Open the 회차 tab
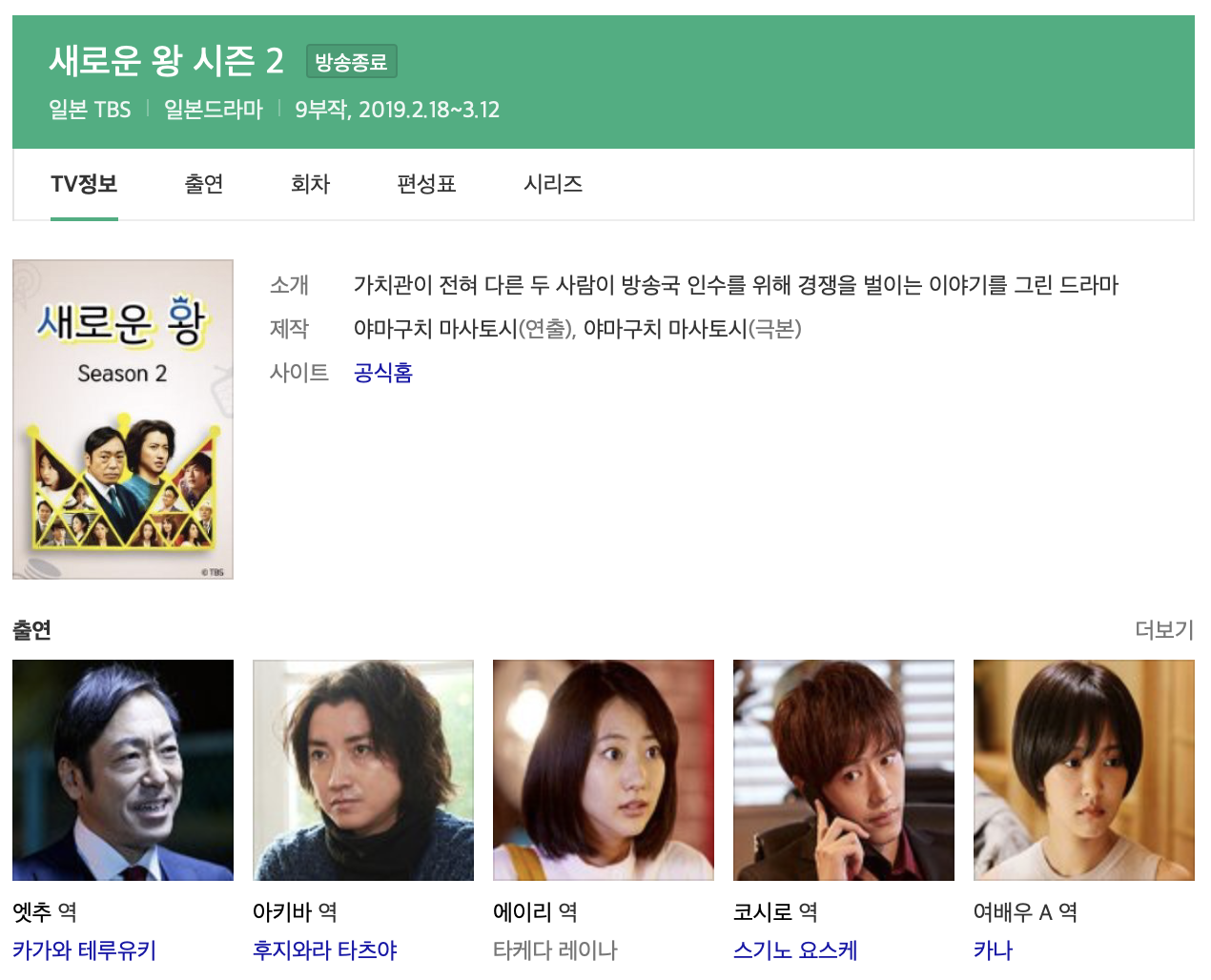Screen dimensions: 1211x980 tap(310, 184)
